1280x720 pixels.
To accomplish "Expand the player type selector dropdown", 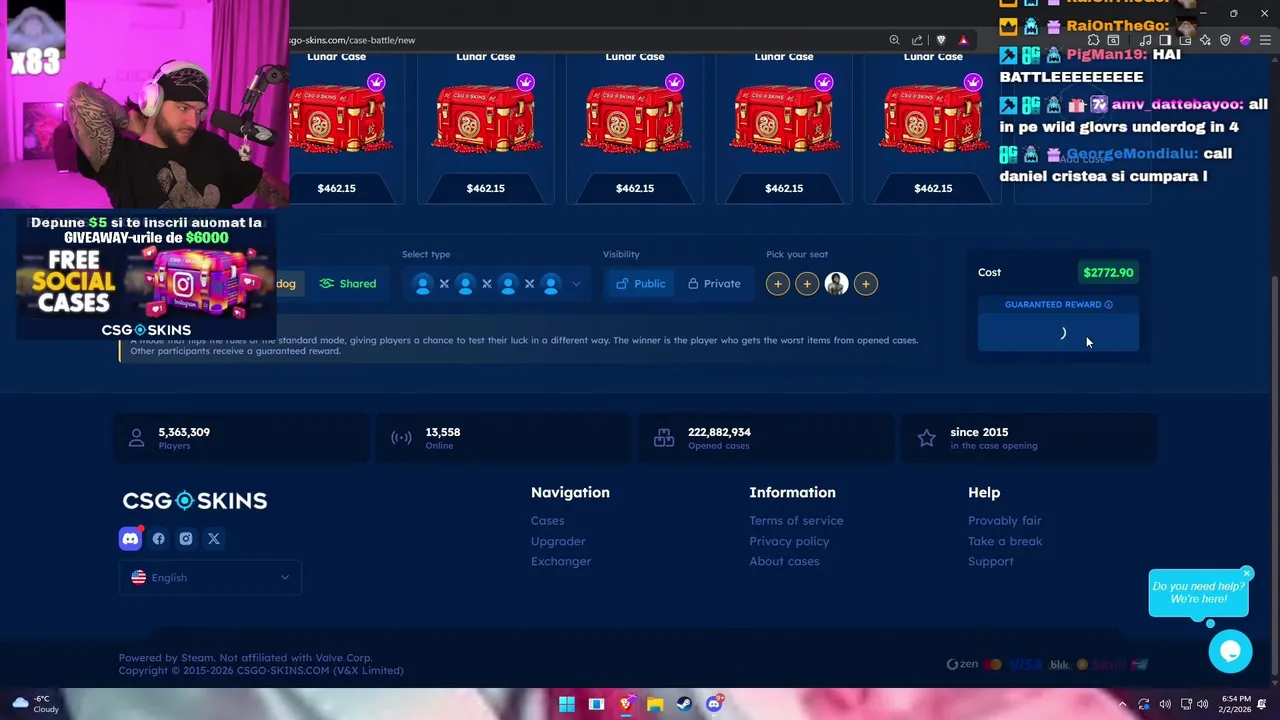I will point(576,284).
